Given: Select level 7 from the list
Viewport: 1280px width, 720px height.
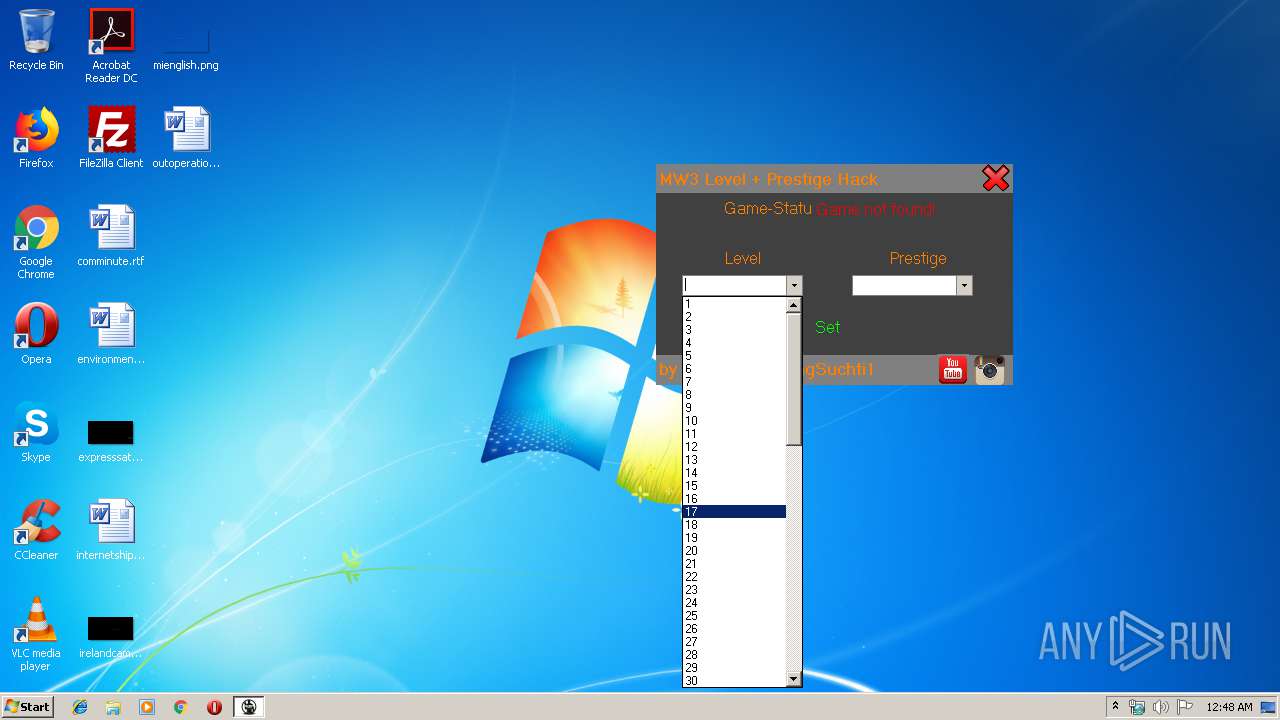Looking at the screenshot, I should click(734, 382).
